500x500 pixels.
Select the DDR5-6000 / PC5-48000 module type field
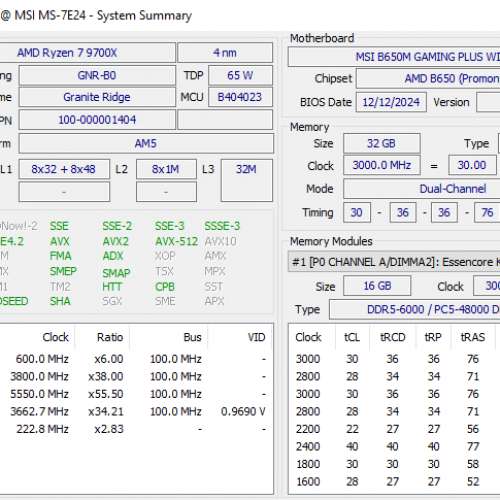click(x=415, y=309)
